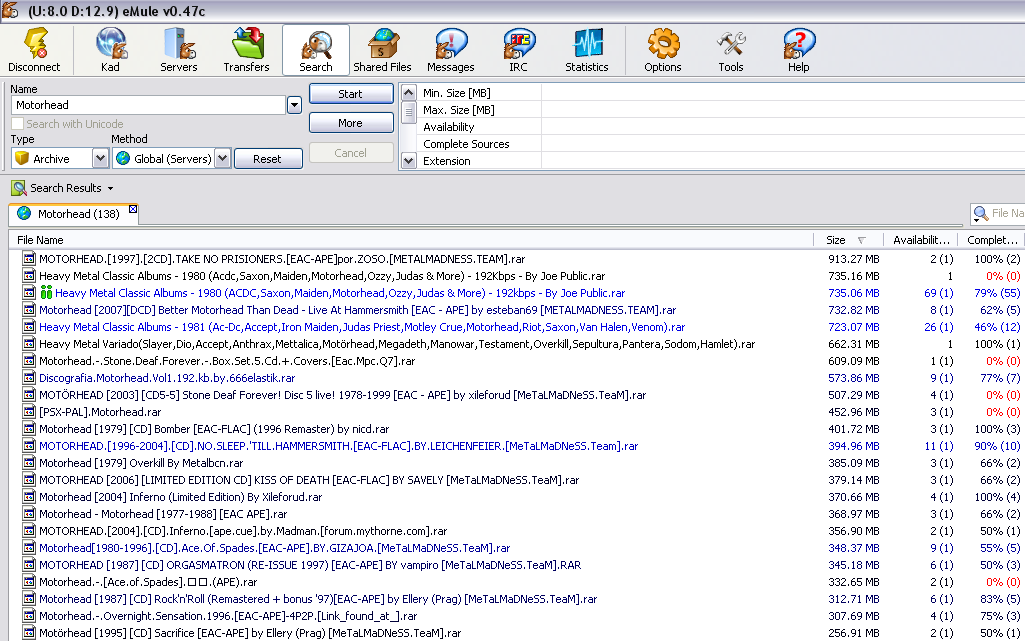Viewport: 1025px width, 641px height.
Task: Open the Kad network window
Action: pyautogui.click(x=110, y=50)
